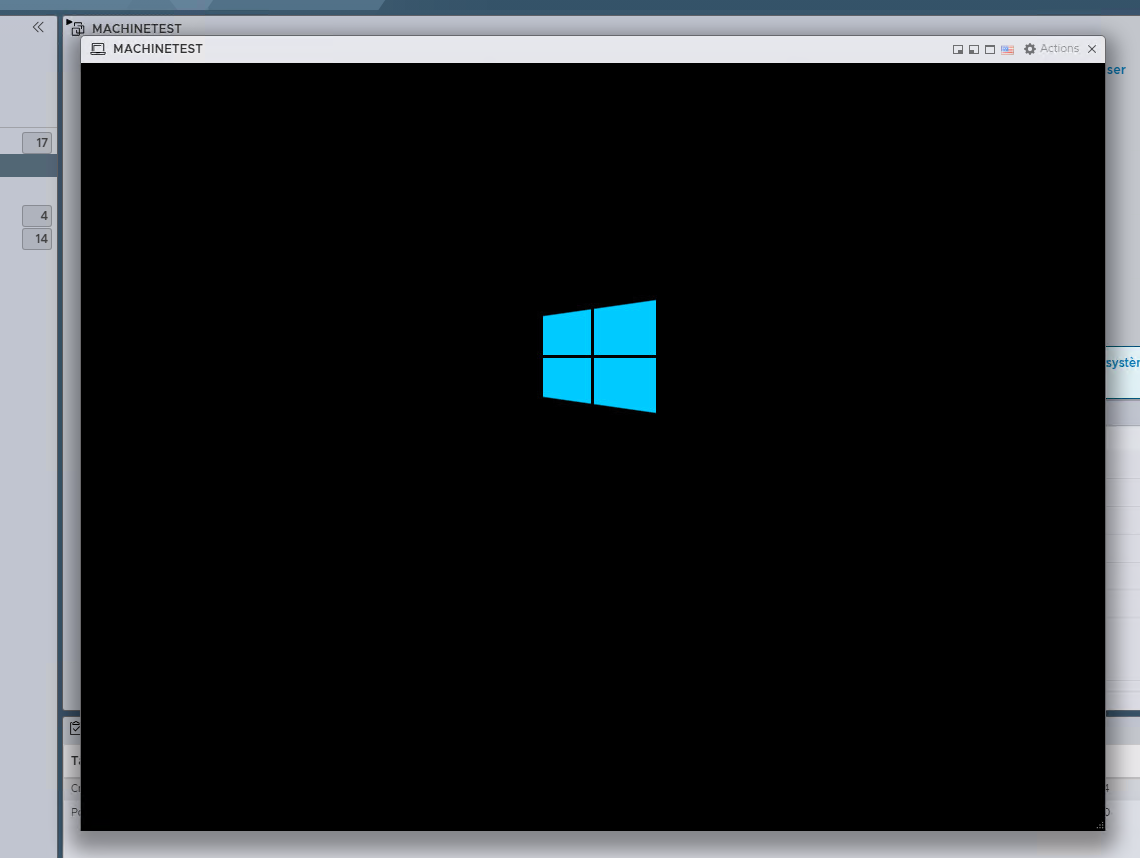
Task: Click the gear icon beside Actions
Action: pos(1030,49)
